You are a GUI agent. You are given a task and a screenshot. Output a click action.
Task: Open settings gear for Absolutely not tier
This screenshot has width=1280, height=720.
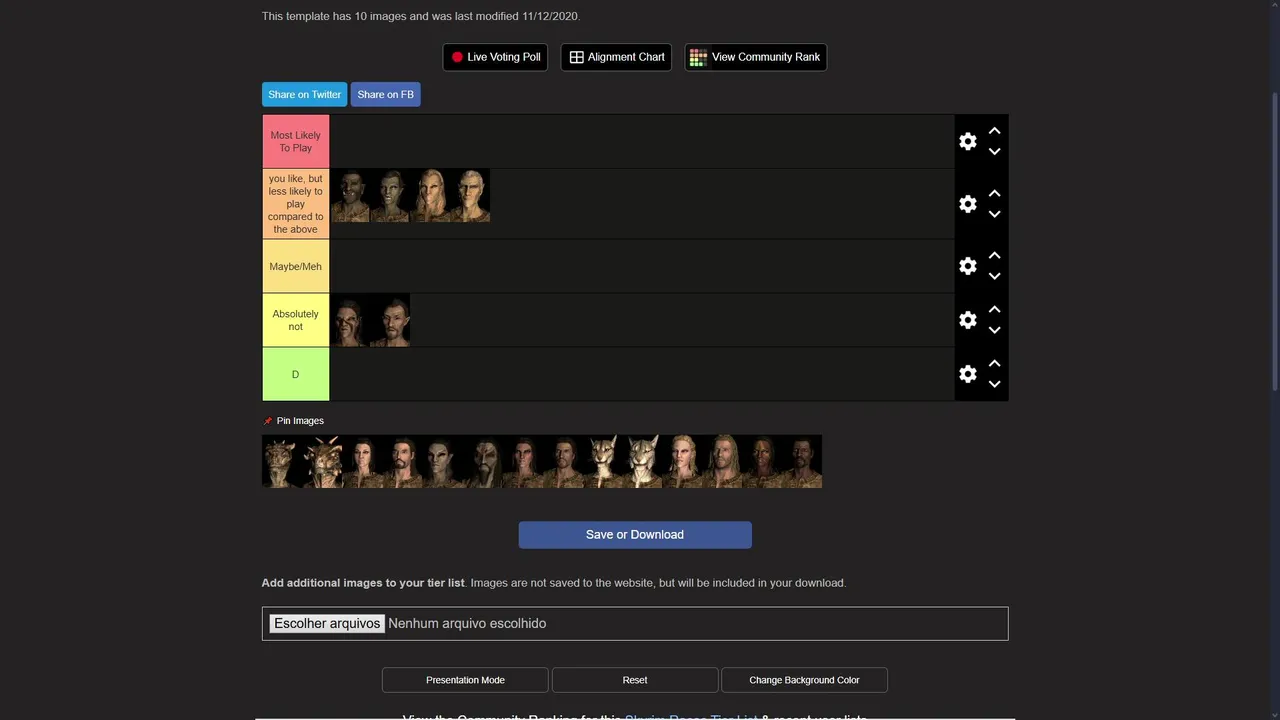point(967,320)
